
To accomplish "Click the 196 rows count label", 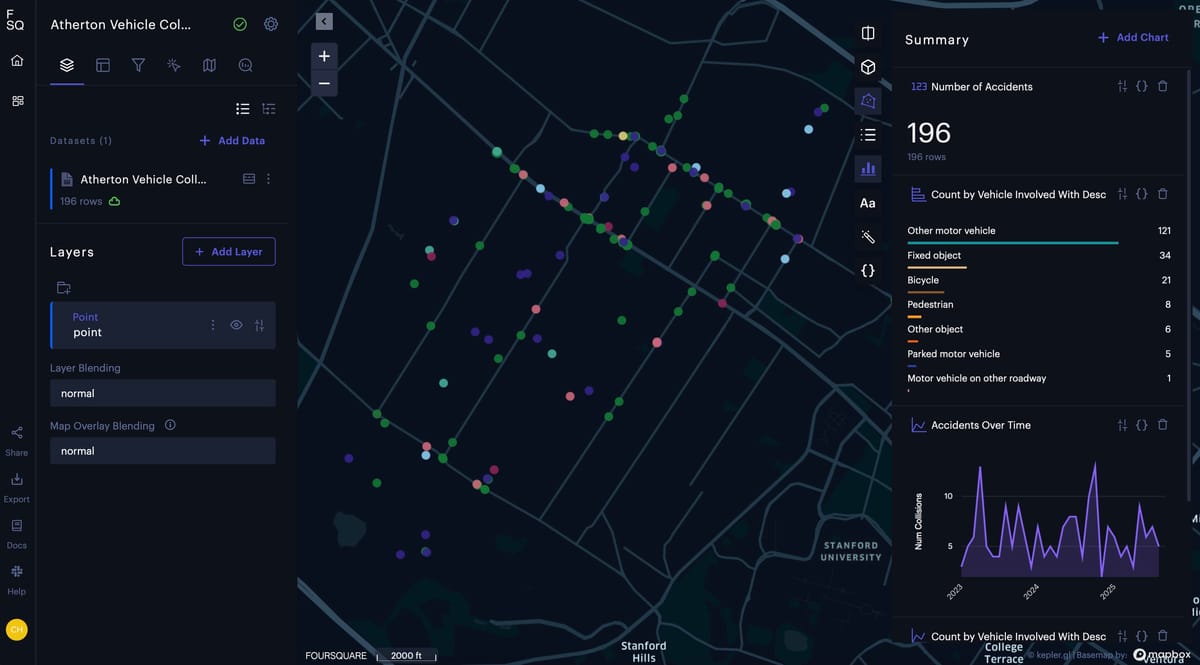I will [81, 201].
